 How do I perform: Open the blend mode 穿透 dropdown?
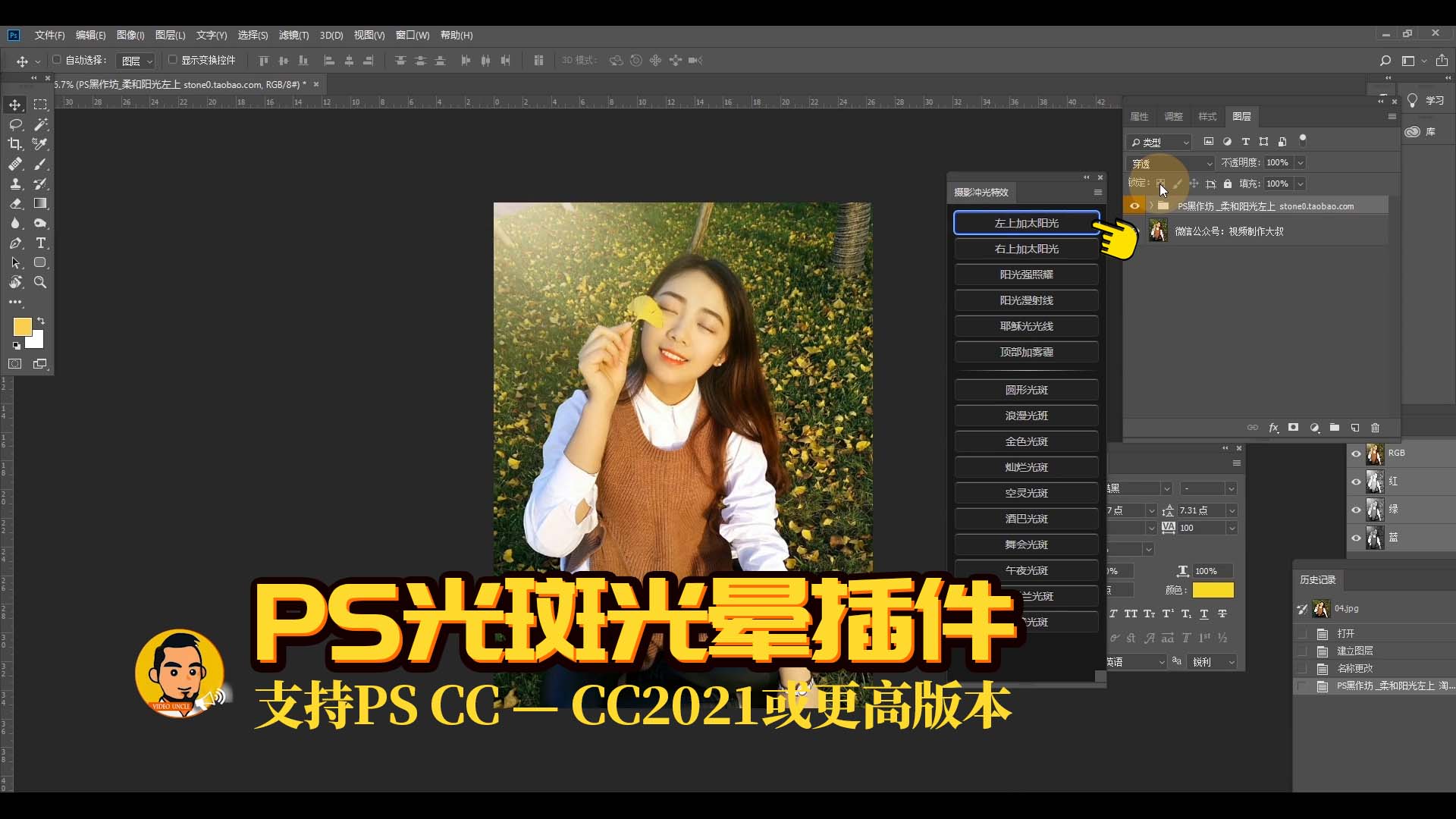click(1172, 163)
